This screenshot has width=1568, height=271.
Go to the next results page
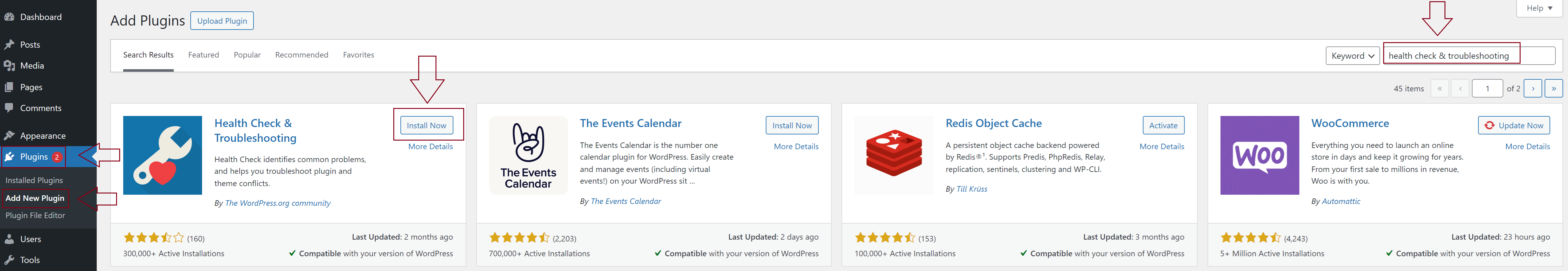click(x=1533, y=89)
